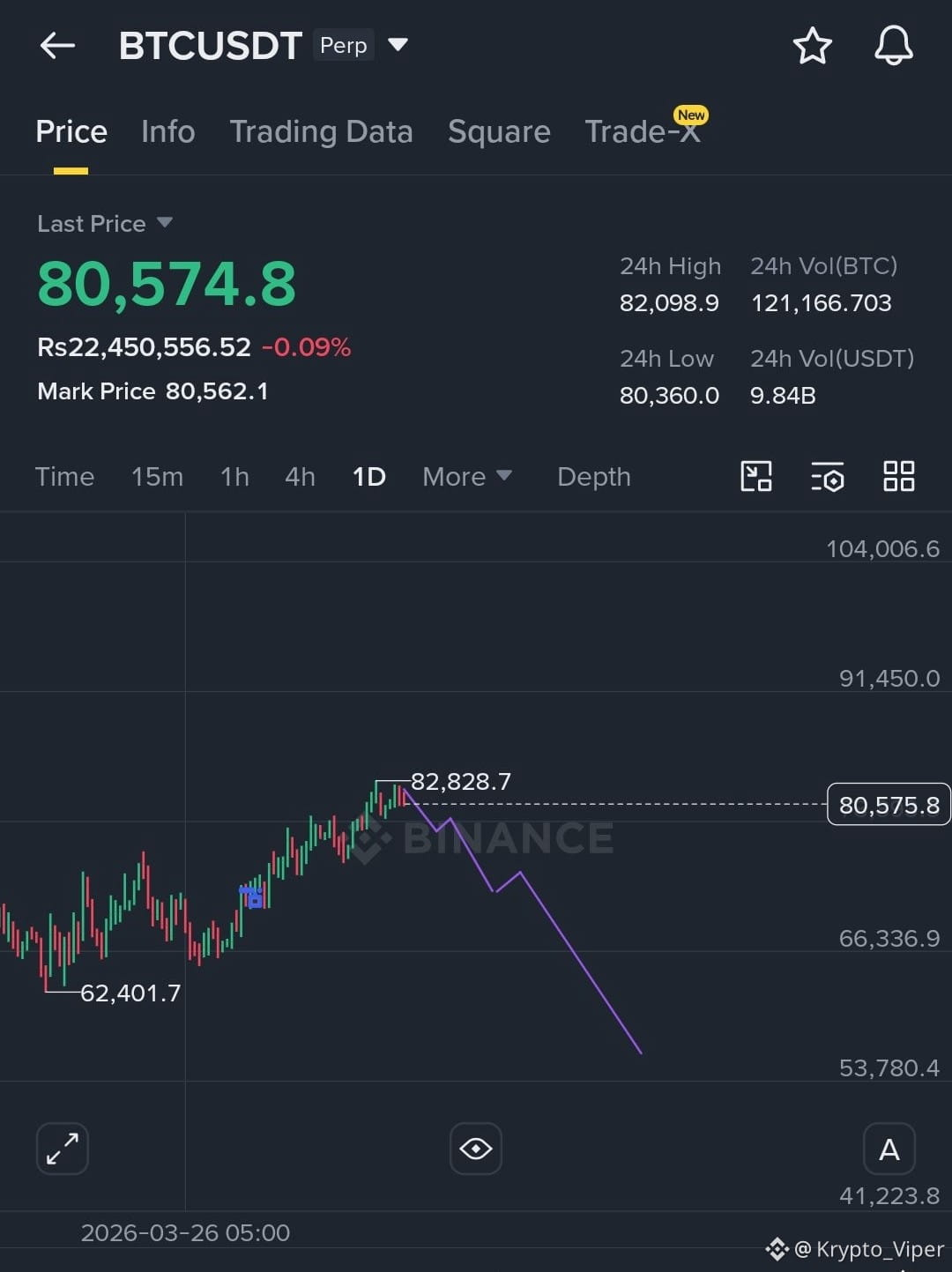The image size is (952, 1272).
Task: Select the 4h timeframe
Action: point(300,477)
